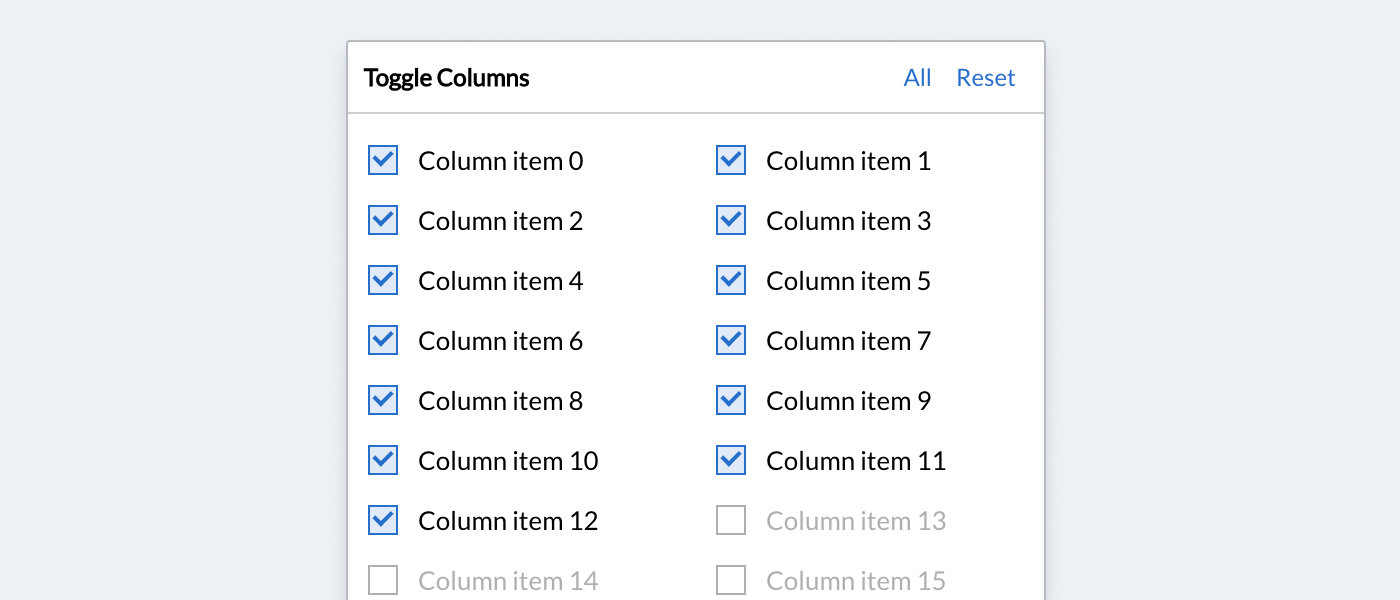Uncheck the Column item 1 checkbox
Image resolution: width=1400 pixels, height=600 pixels.
point(731,160)
